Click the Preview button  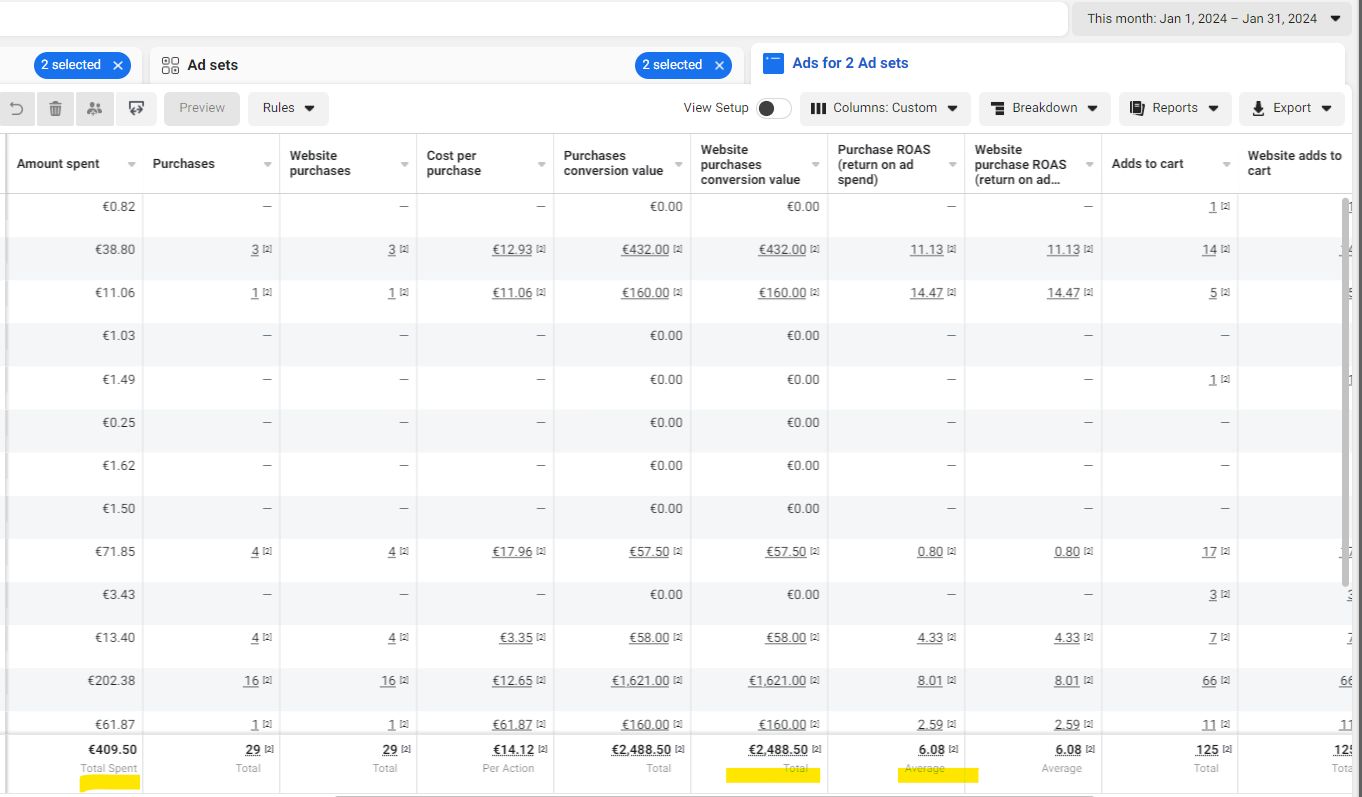[202, 108]
